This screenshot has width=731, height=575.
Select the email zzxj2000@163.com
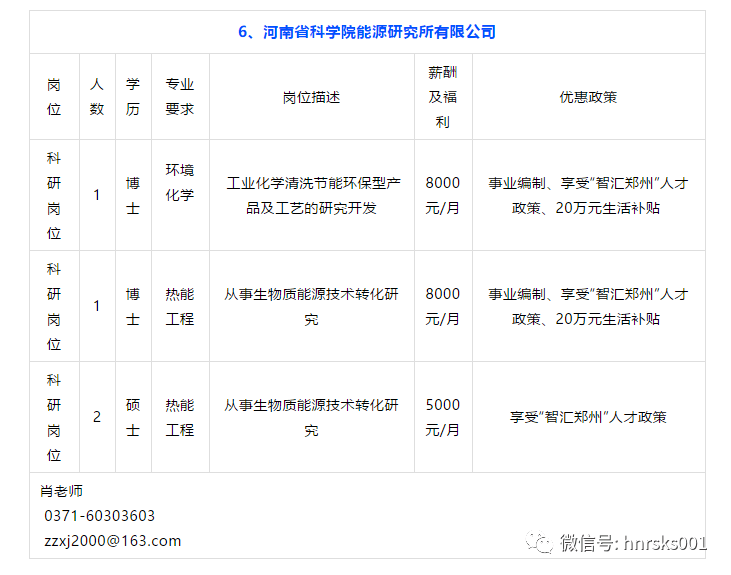(x=112, y=541)
